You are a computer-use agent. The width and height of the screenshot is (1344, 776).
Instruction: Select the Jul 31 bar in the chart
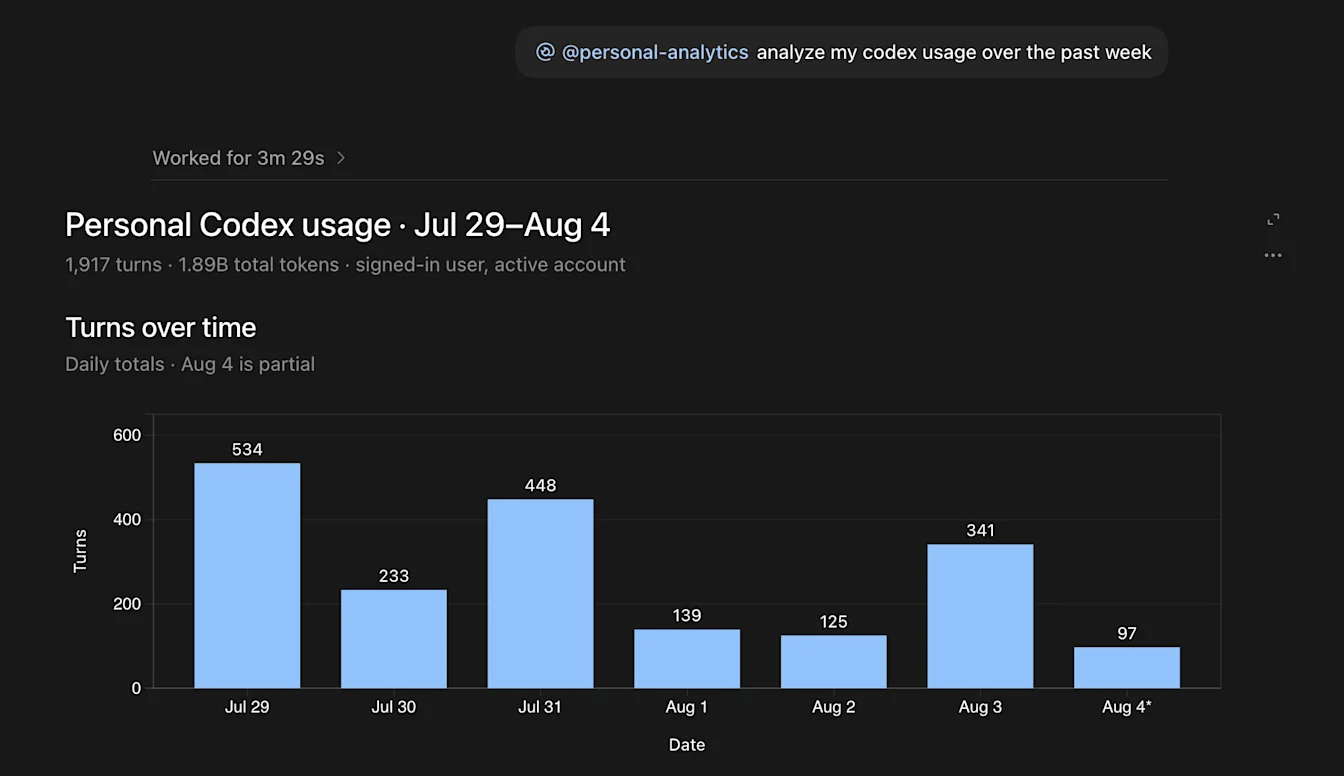coord(540,594)
